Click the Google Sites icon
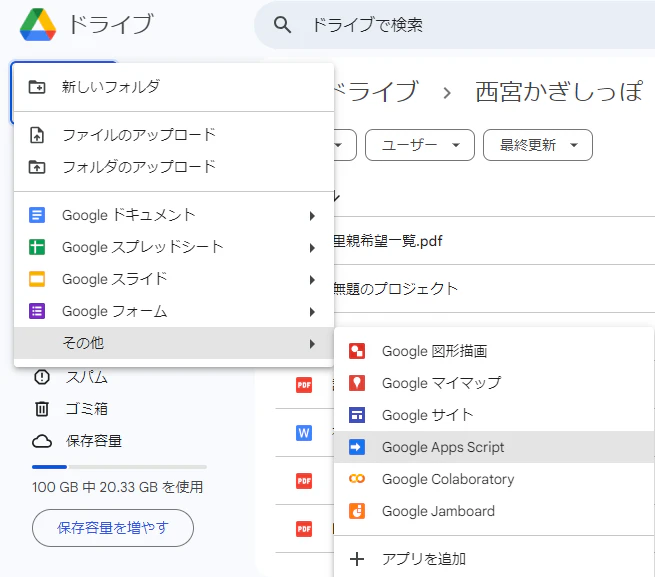655x577 pixels. [357, 415]
